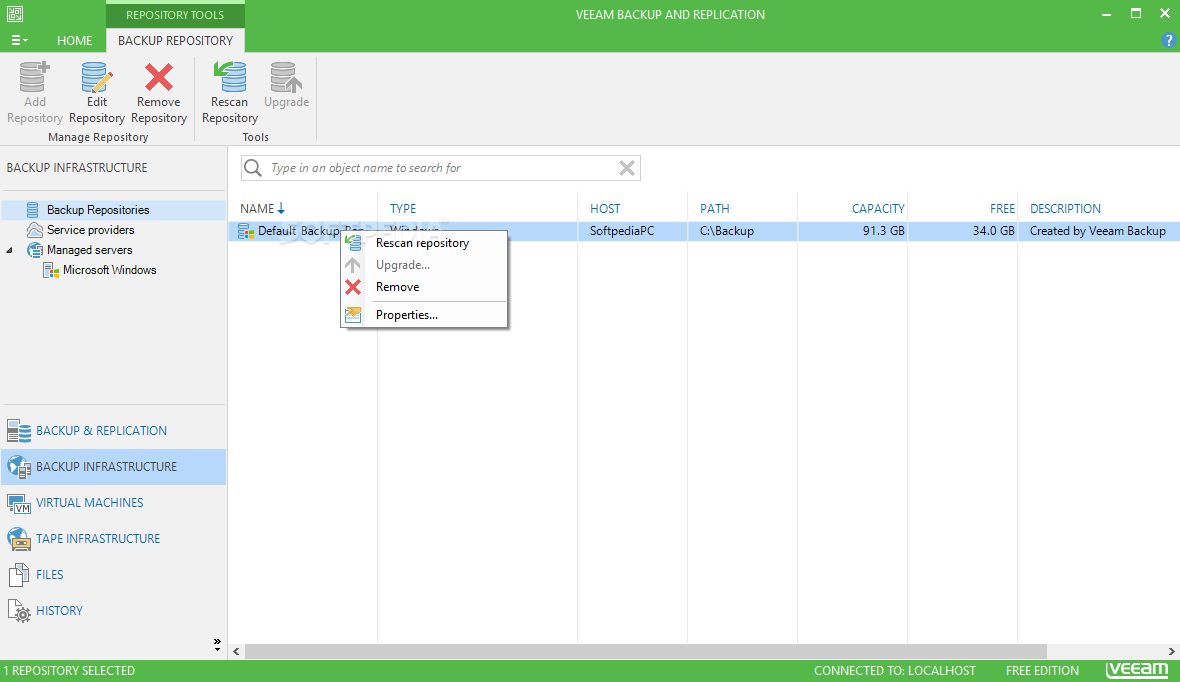Viewport: 1180px width, 682px height.
Task: Expand navigation pane options chevron
Action: click(x=217, y=644)
